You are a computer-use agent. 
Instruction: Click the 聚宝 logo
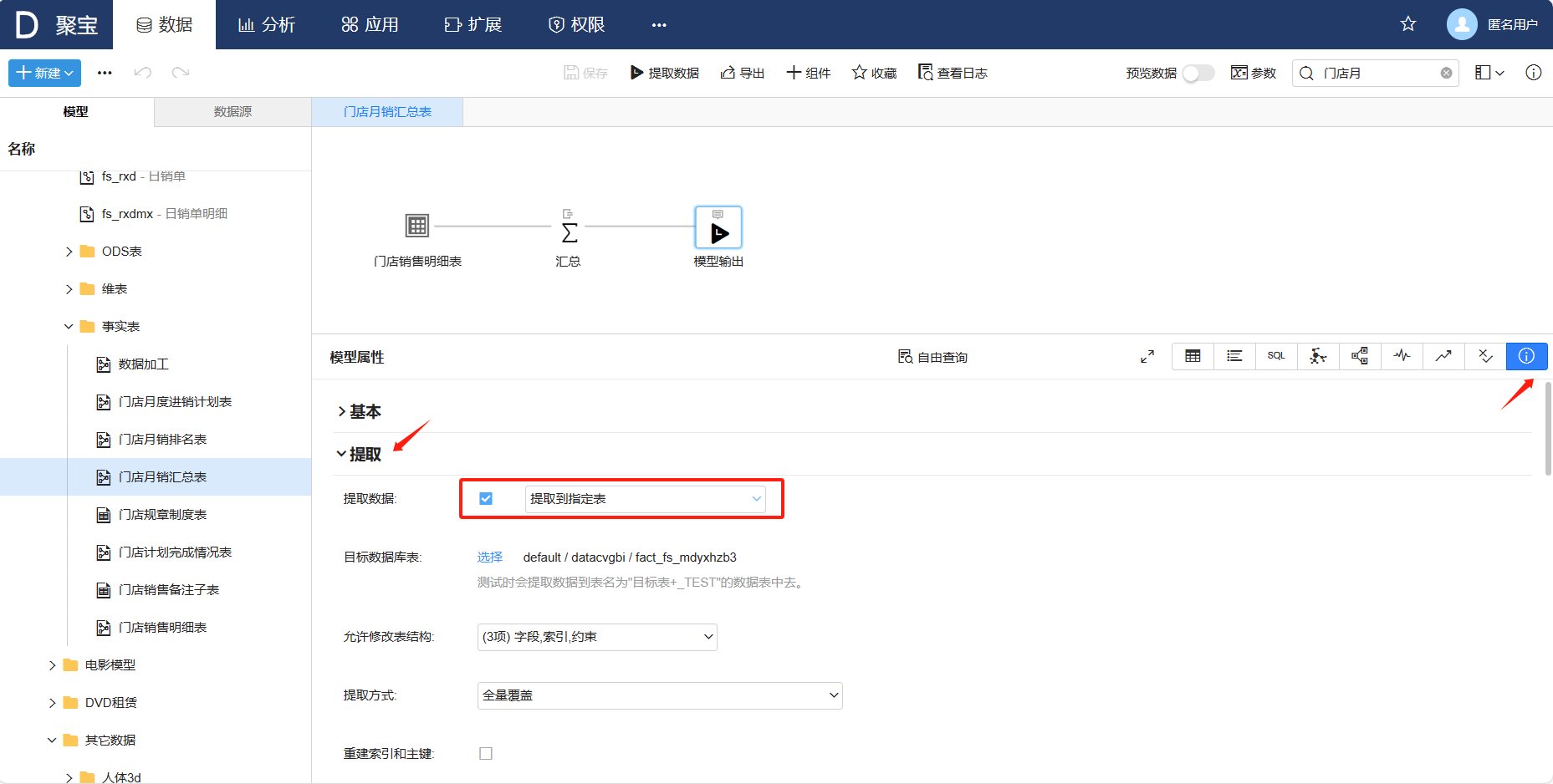(x=57, y=24)
